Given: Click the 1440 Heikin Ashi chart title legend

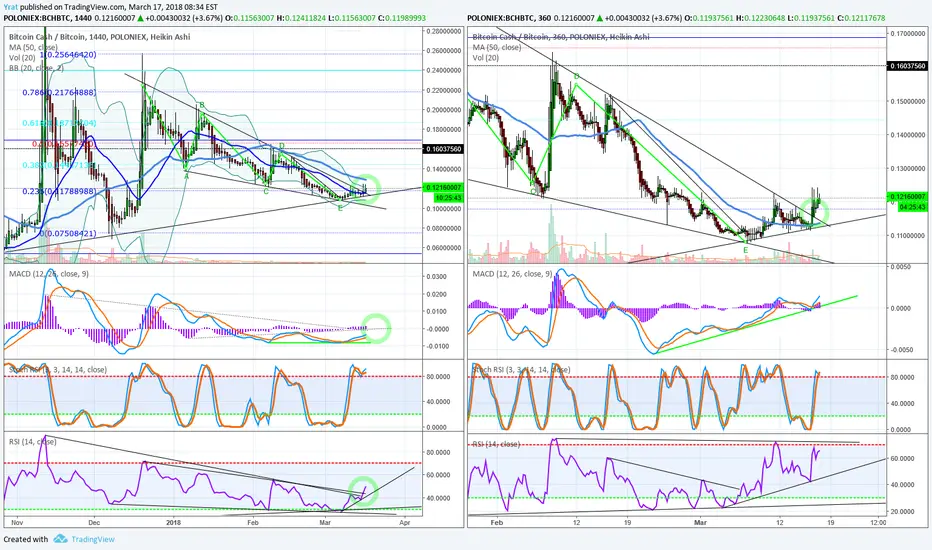Looking at the screenshot, I should point(100,37).
